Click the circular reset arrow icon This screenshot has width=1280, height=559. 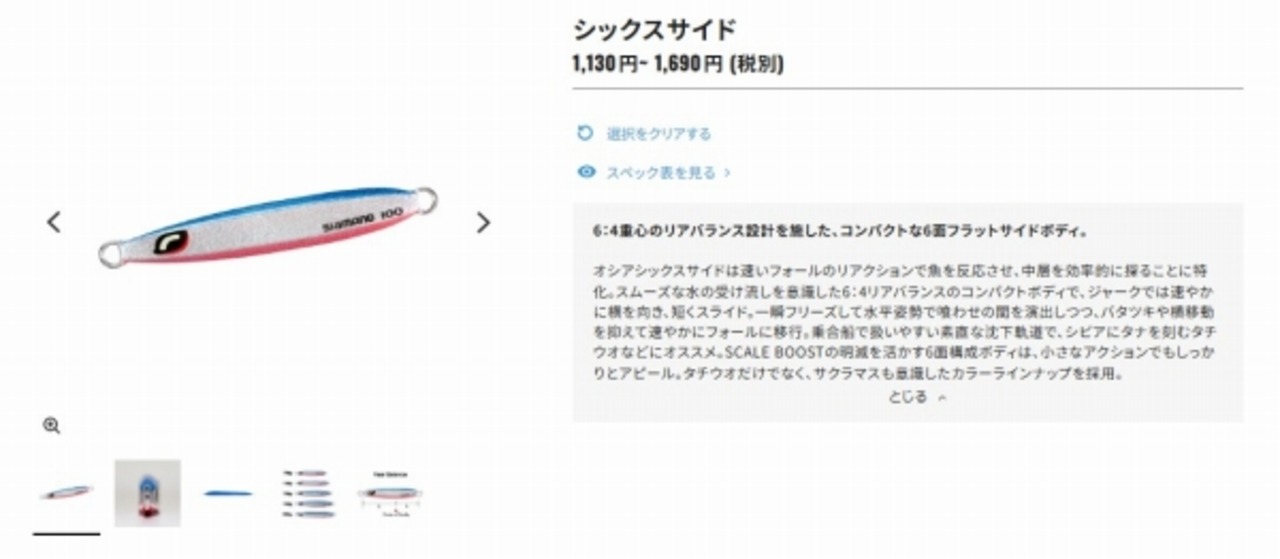586,133
